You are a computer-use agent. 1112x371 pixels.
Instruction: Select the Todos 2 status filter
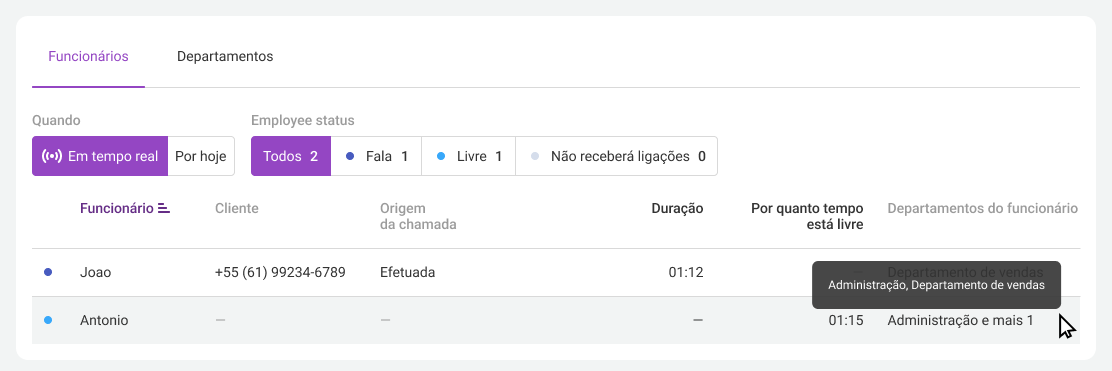click(291, 156)
